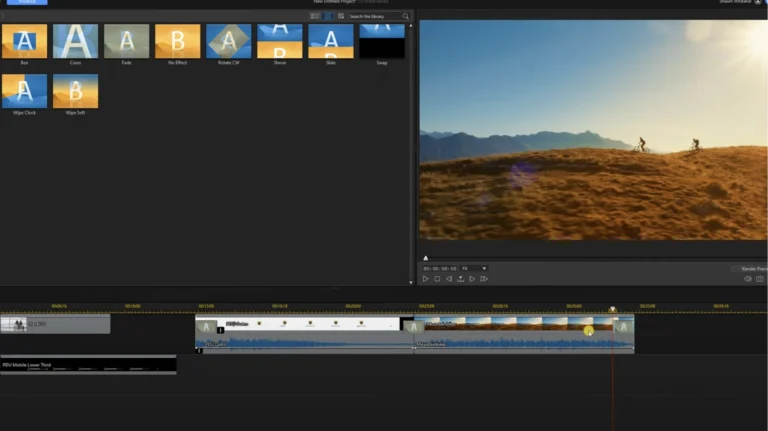The width and height of the screenshot is (768, 431).
Task: Click library scrollbar up arrow
Action: tap(410, 25)
